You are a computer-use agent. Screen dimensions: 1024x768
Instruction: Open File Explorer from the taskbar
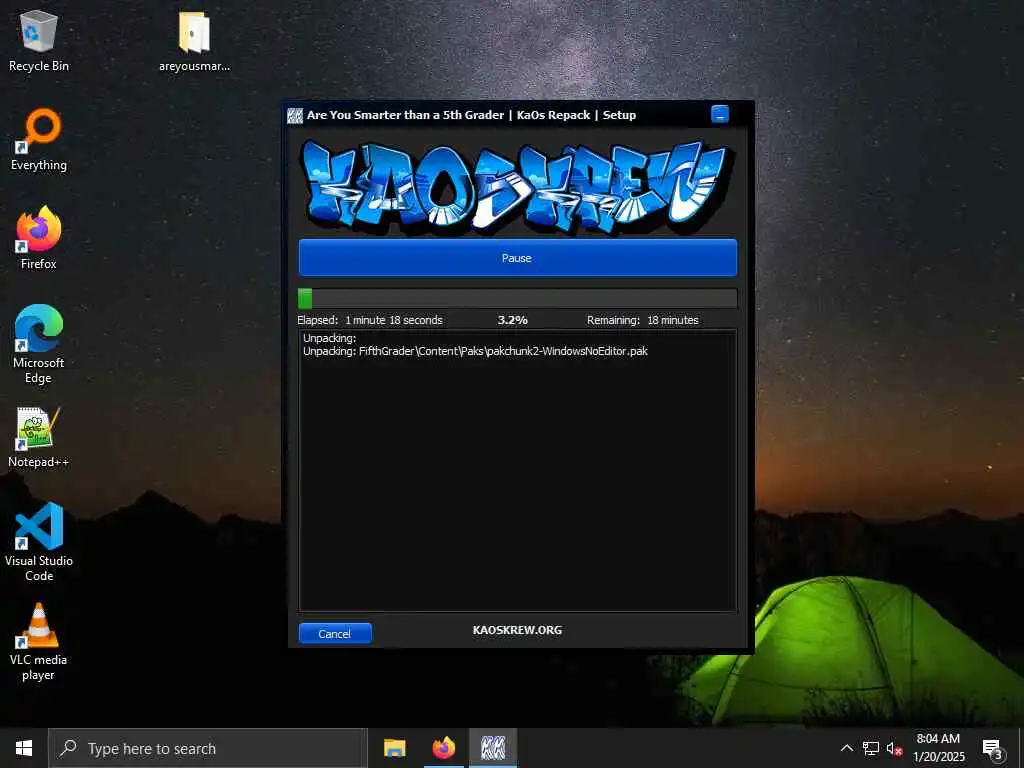[394, 748]
